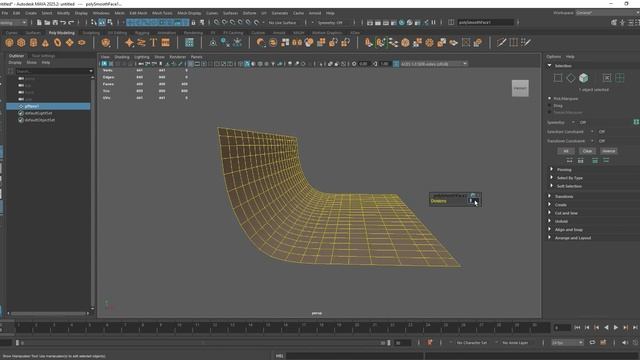Click the play forward button
The image size is (640, 360).
click(x=616, y=327)
